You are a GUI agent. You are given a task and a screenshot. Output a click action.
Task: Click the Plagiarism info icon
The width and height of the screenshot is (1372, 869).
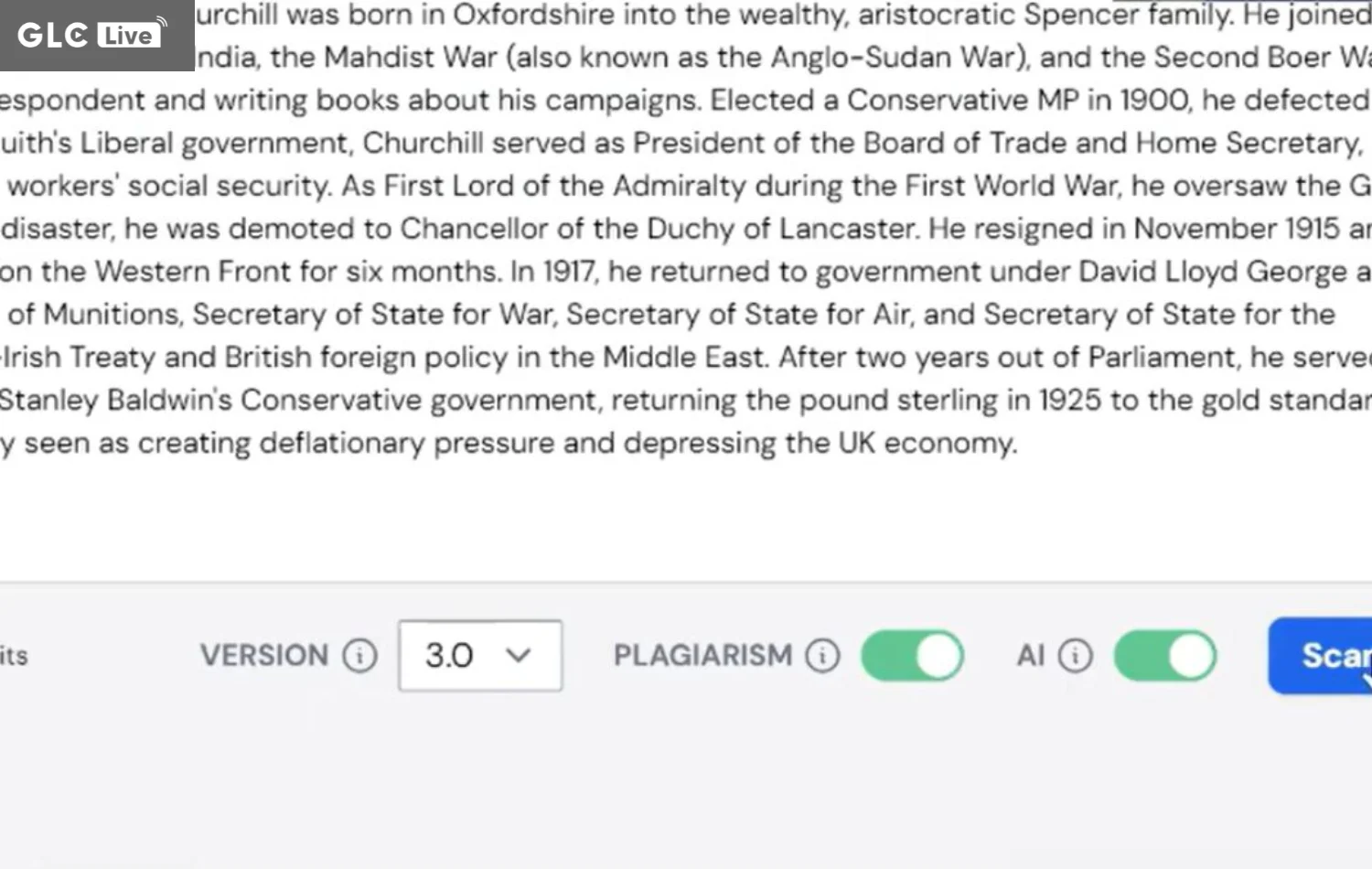[x=822, y=656]
